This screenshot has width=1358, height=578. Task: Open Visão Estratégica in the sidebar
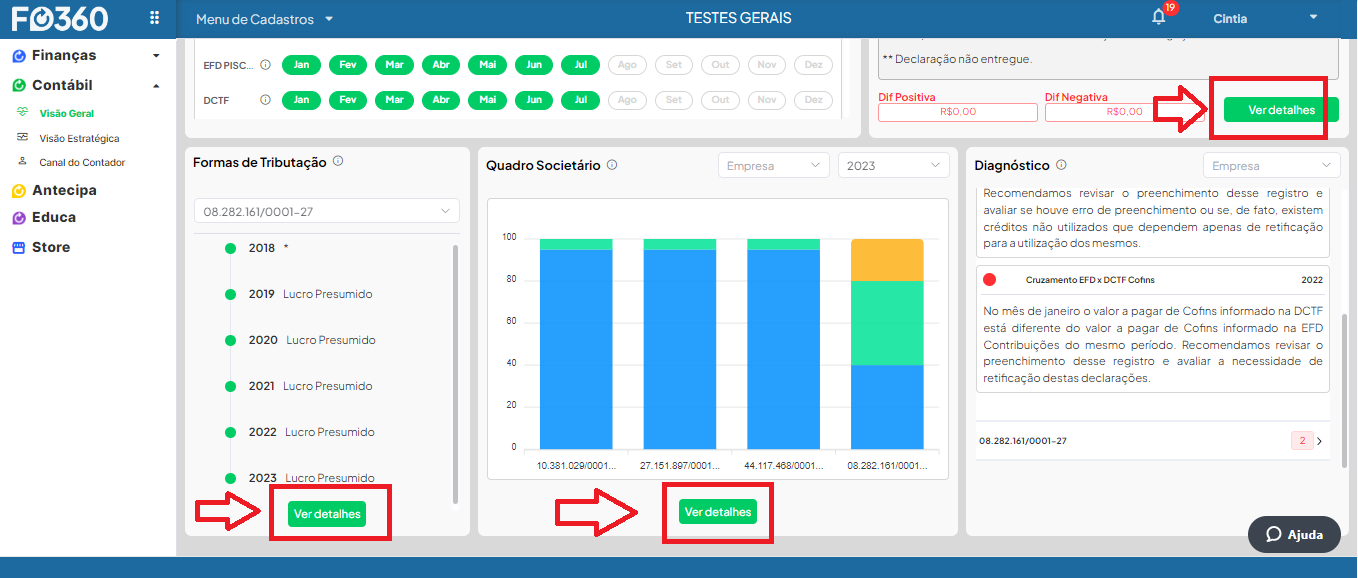pos(79,138)
